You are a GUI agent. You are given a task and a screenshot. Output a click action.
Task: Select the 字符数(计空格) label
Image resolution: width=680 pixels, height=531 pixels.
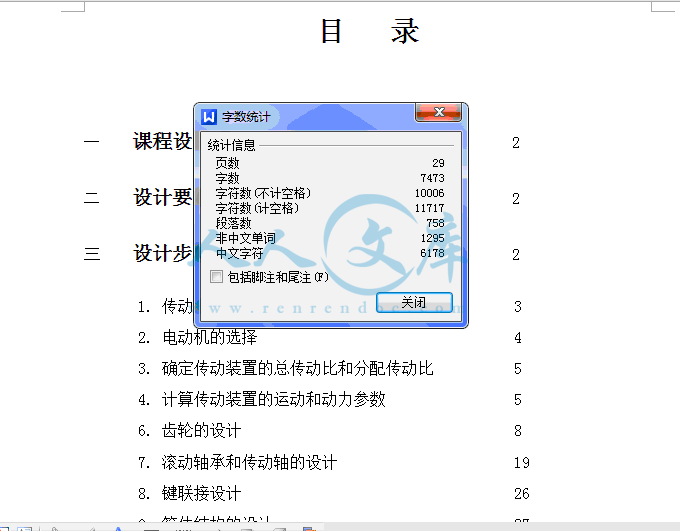click(x=257, y=208)
